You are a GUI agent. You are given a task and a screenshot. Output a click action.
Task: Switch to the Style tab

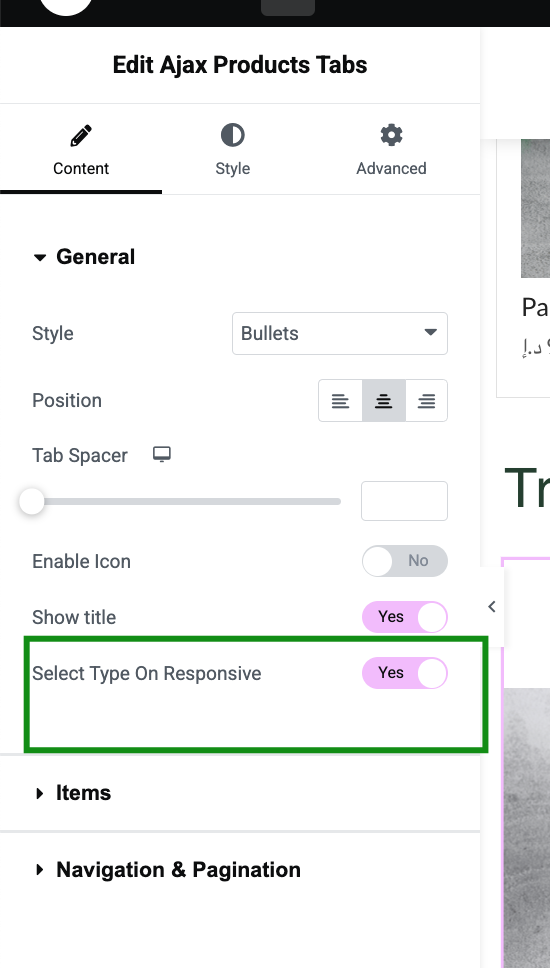pos(233,150)
